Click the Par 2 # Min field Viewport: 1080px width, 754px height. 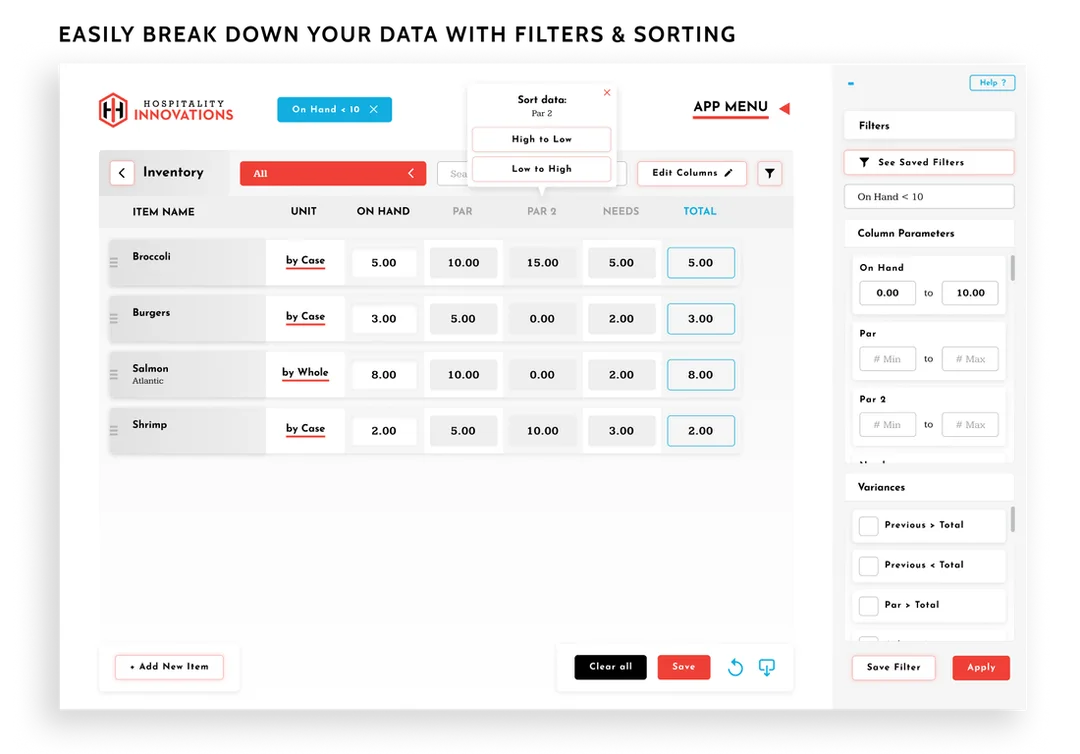[887, 425]
